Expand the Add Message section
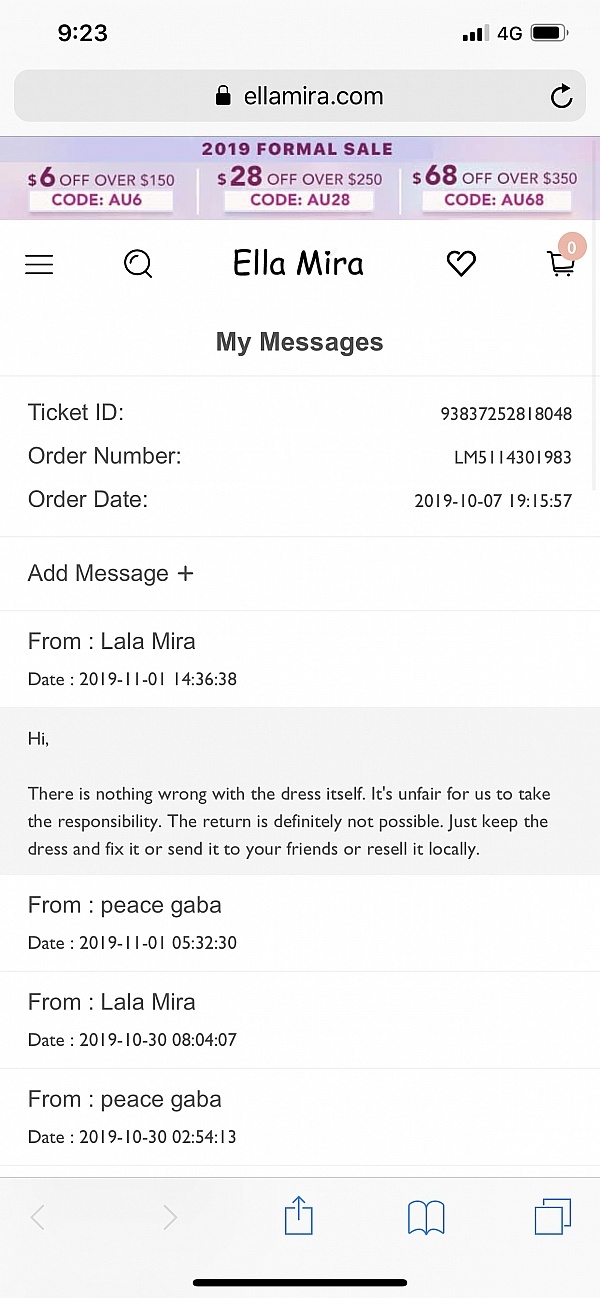This screenshot has height=1298, width=600. click(110, 573)
